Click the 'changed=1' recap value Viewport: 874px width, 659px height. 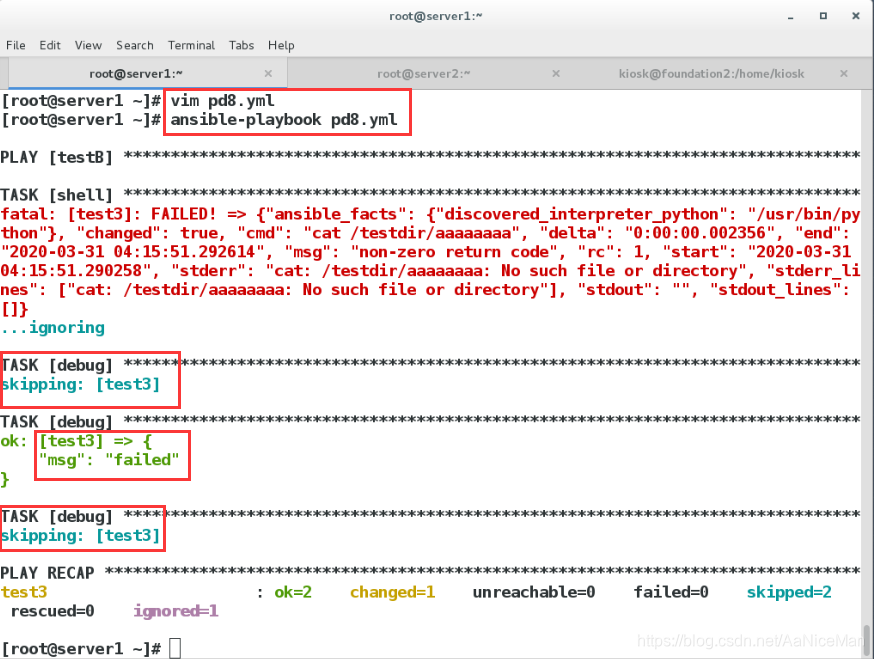pyautogui.click(x=392, y=592)
